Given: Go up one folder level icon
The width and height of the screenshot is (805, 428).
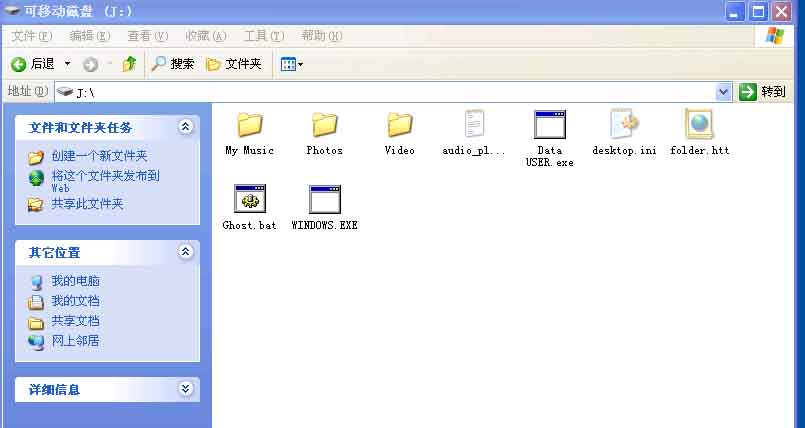Looking at the screenshot, I should (x=129, y=64).
